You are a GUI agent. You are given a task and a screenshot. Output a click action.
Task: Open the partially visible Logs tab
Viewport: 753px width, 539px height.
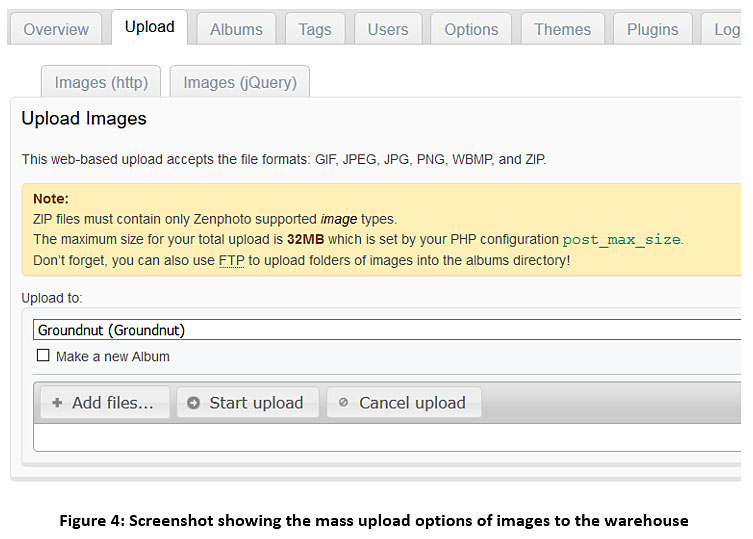coord(725,29)
